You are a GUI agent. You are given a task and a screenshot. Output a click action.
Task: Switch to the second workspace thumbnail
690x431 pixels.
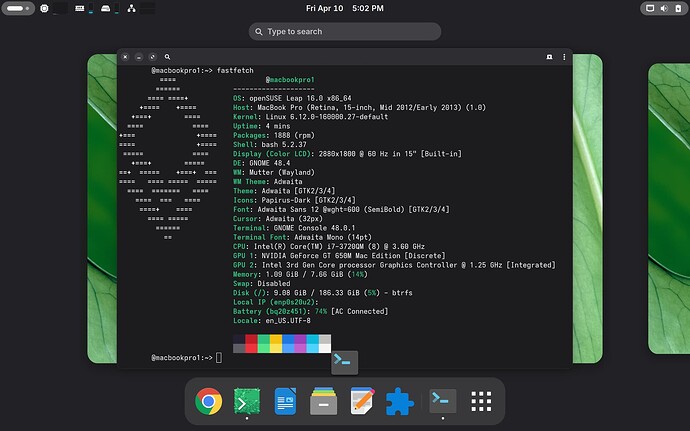669,208
